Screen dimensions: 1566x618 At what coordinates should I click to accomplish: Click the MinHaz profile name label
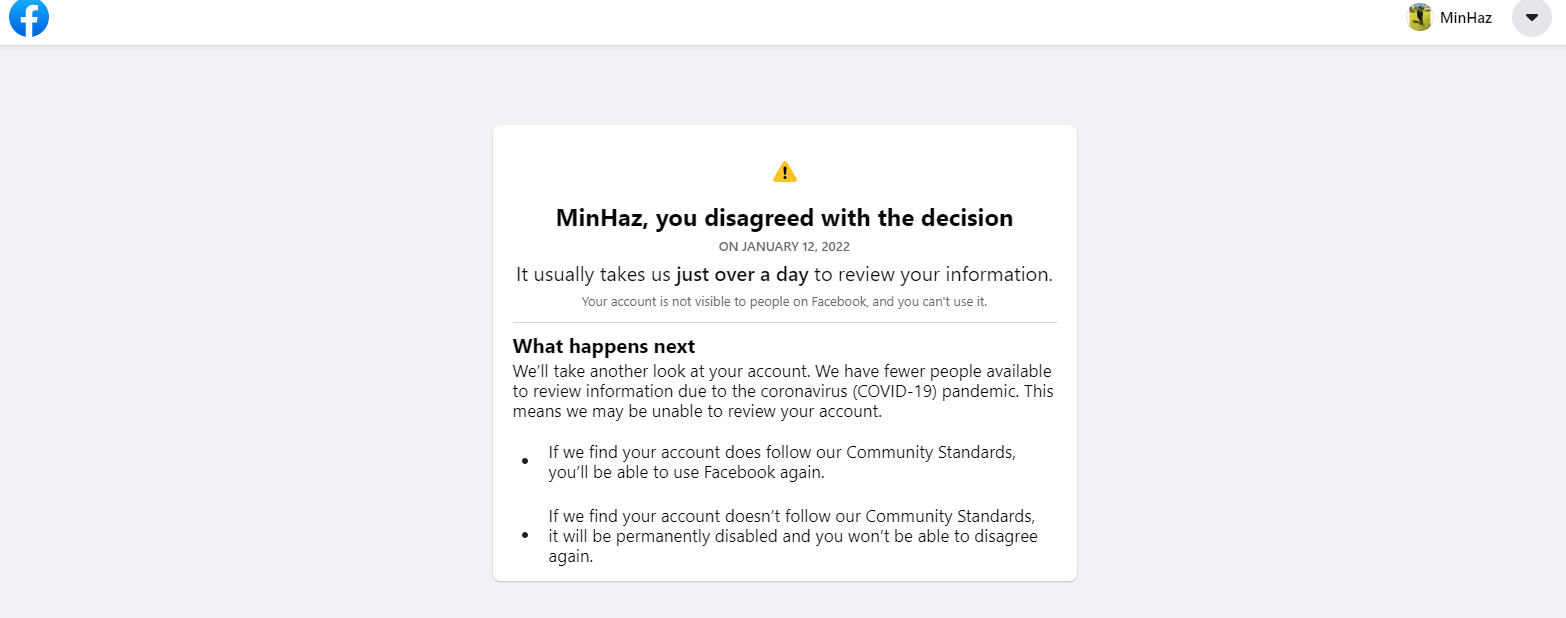pyautogui.click(x=1465, y=18)
